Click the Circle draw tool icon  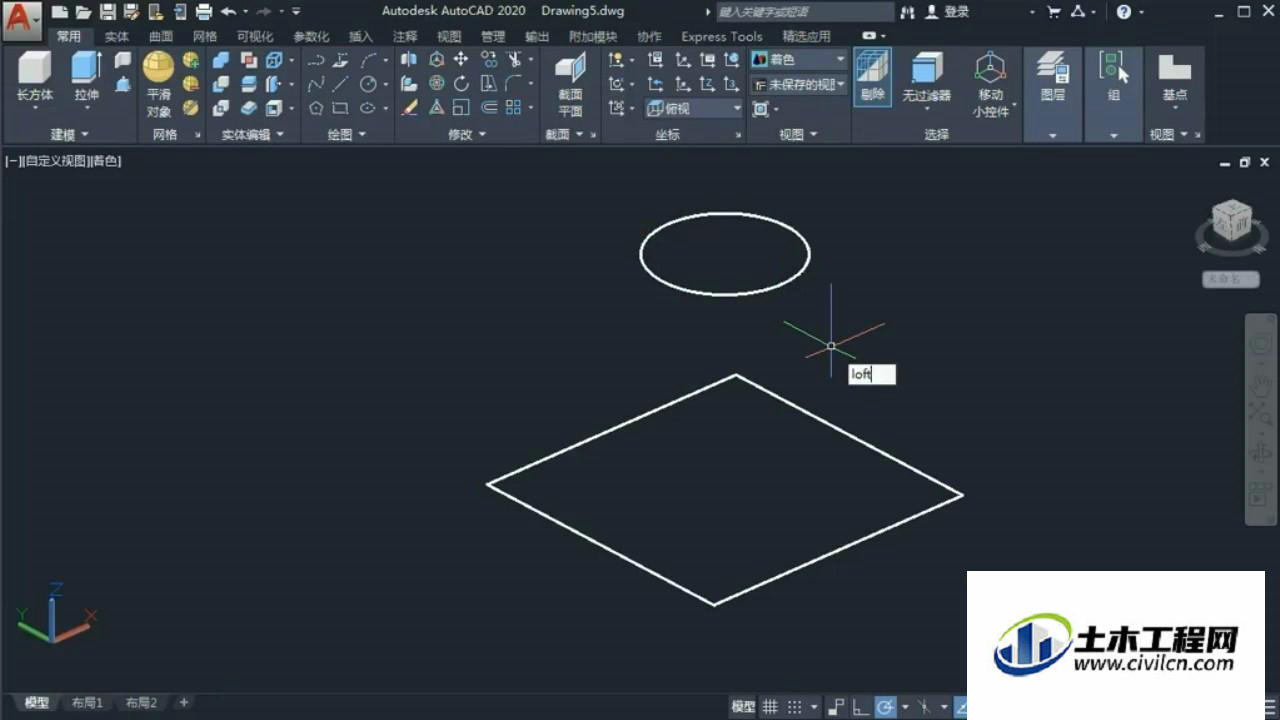368,84
